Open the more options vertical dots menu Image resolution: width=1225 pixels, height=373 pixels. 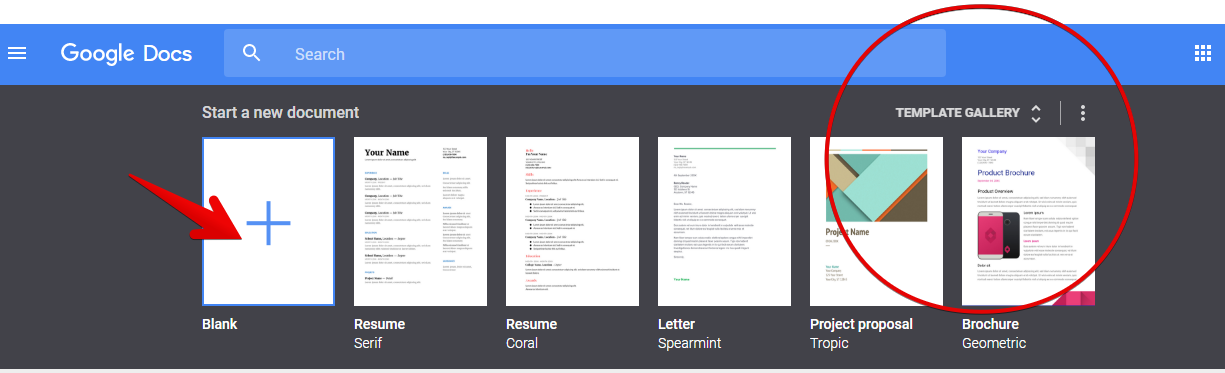pyautogui.click(x=1083, y=113)
